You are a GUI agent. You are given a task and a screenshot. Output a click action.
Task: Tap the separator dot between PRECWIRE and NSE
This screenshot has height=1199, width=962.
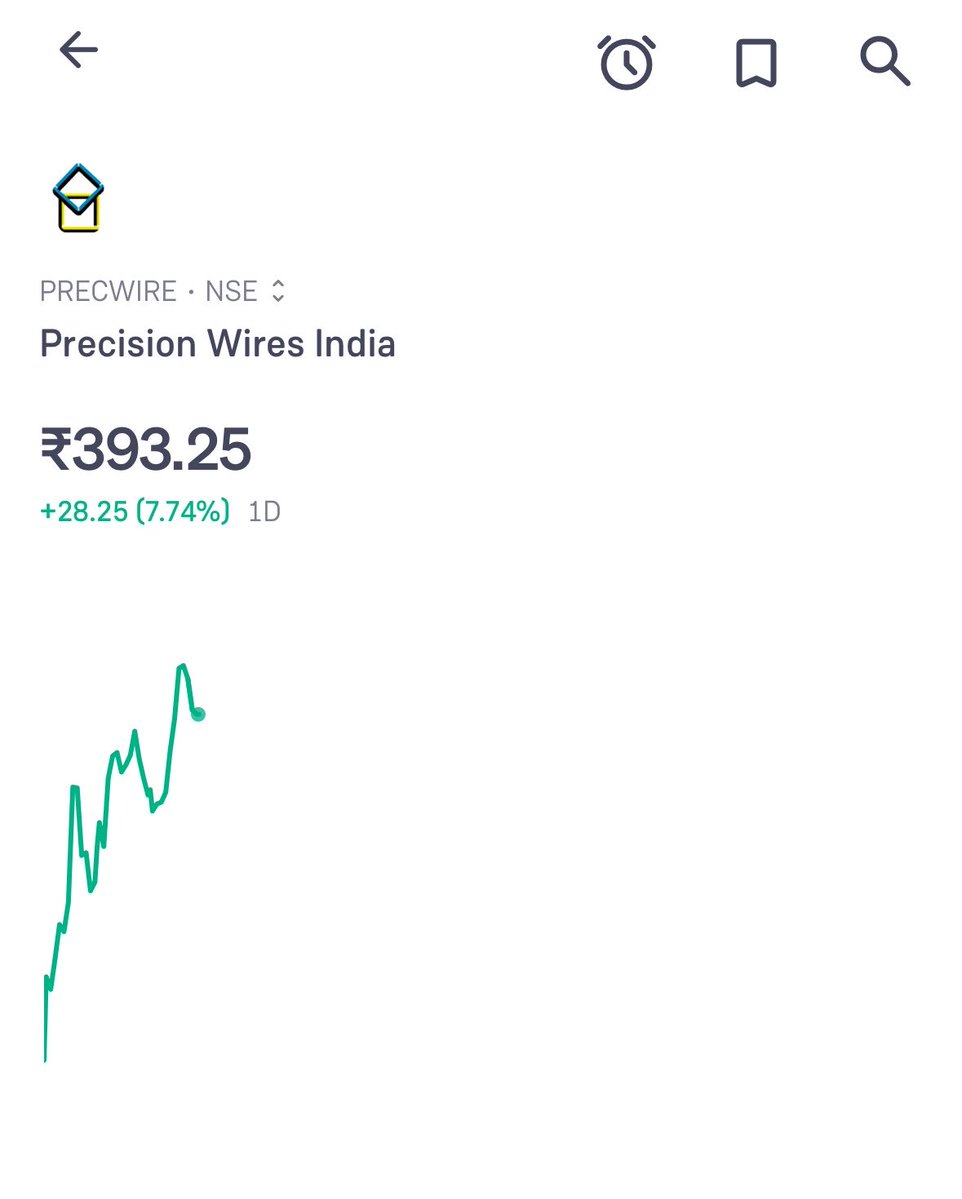tap(190, 292)
